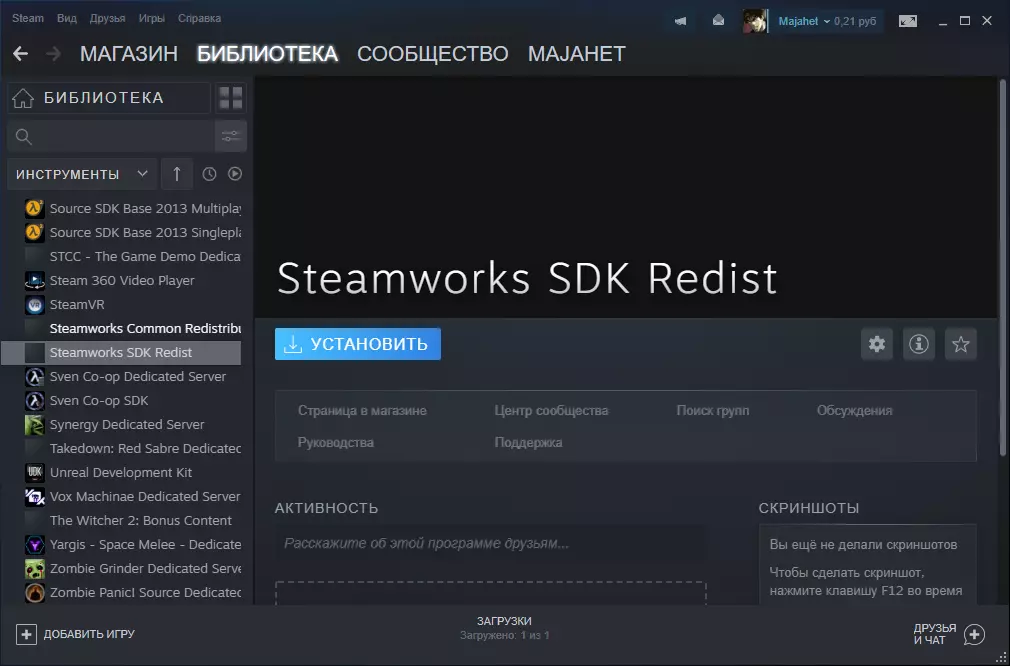
Task: Click the Steam 360 Video Player icon
Action: (35, 281)
